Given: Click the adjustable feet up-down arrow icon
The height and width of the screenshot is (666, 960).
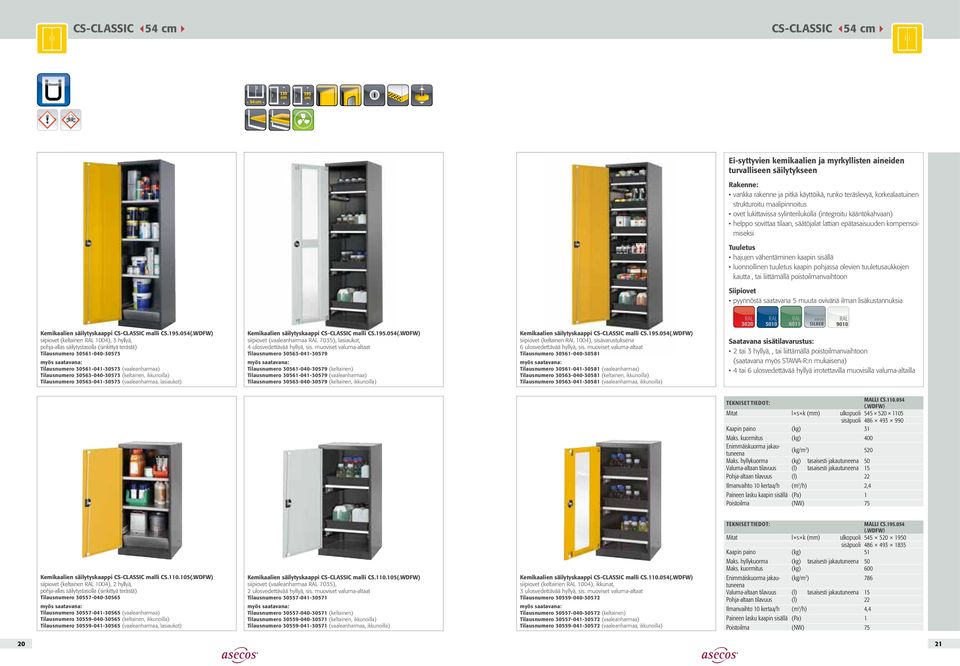Looking at the screenshot, I should [422, 95].
